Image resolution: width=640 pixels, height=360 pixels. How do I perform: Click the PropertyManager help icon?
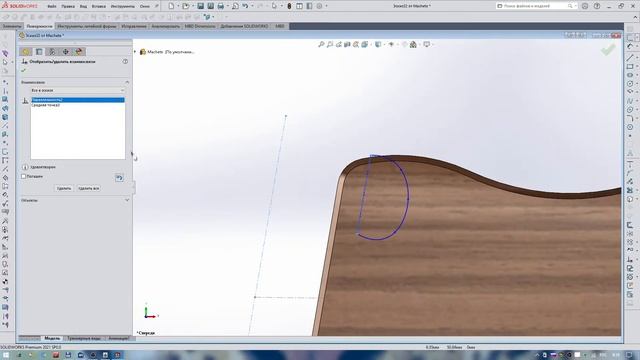point(125,62)
